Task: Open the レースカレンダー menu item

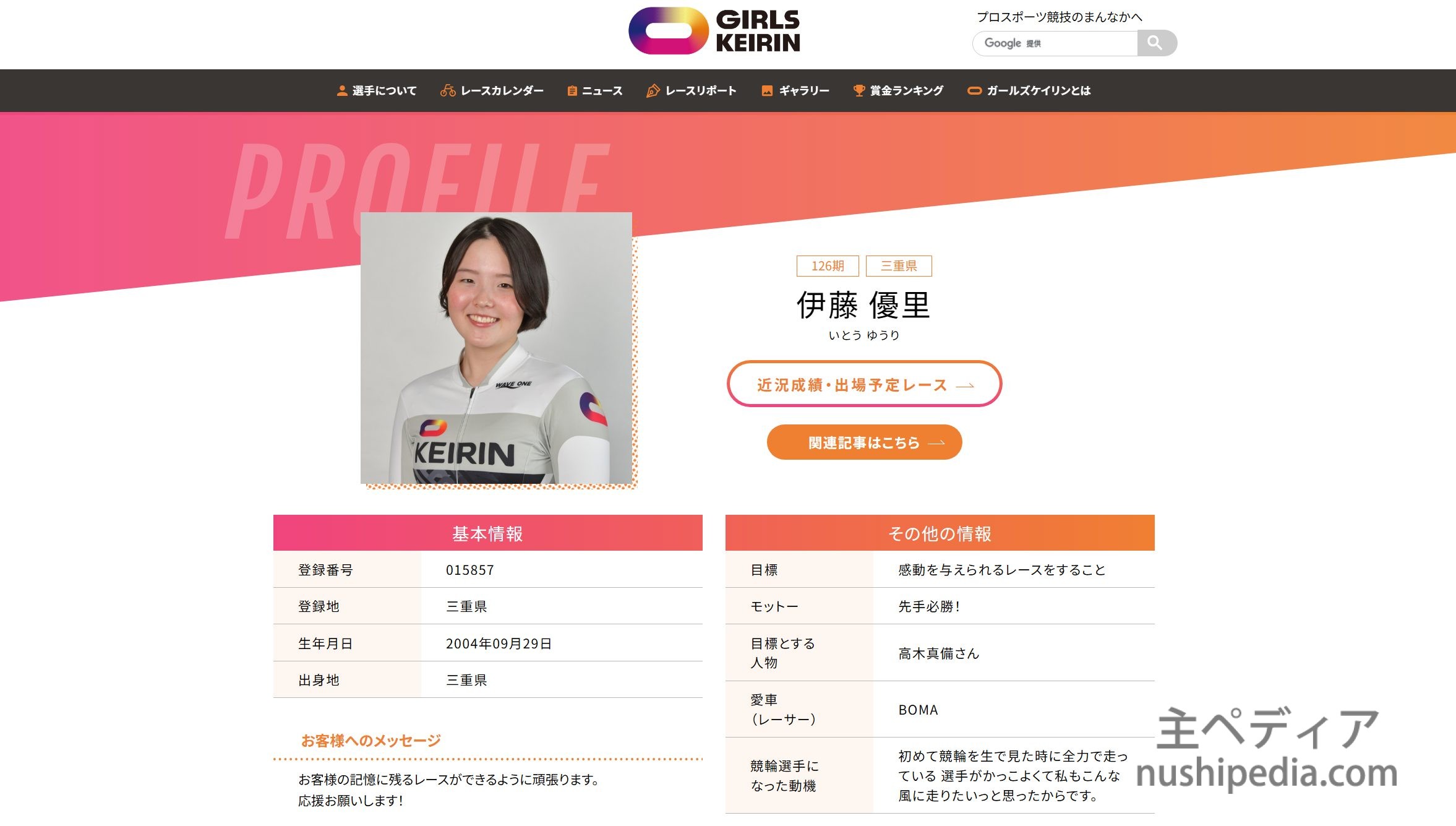Action: pos(492,91)
